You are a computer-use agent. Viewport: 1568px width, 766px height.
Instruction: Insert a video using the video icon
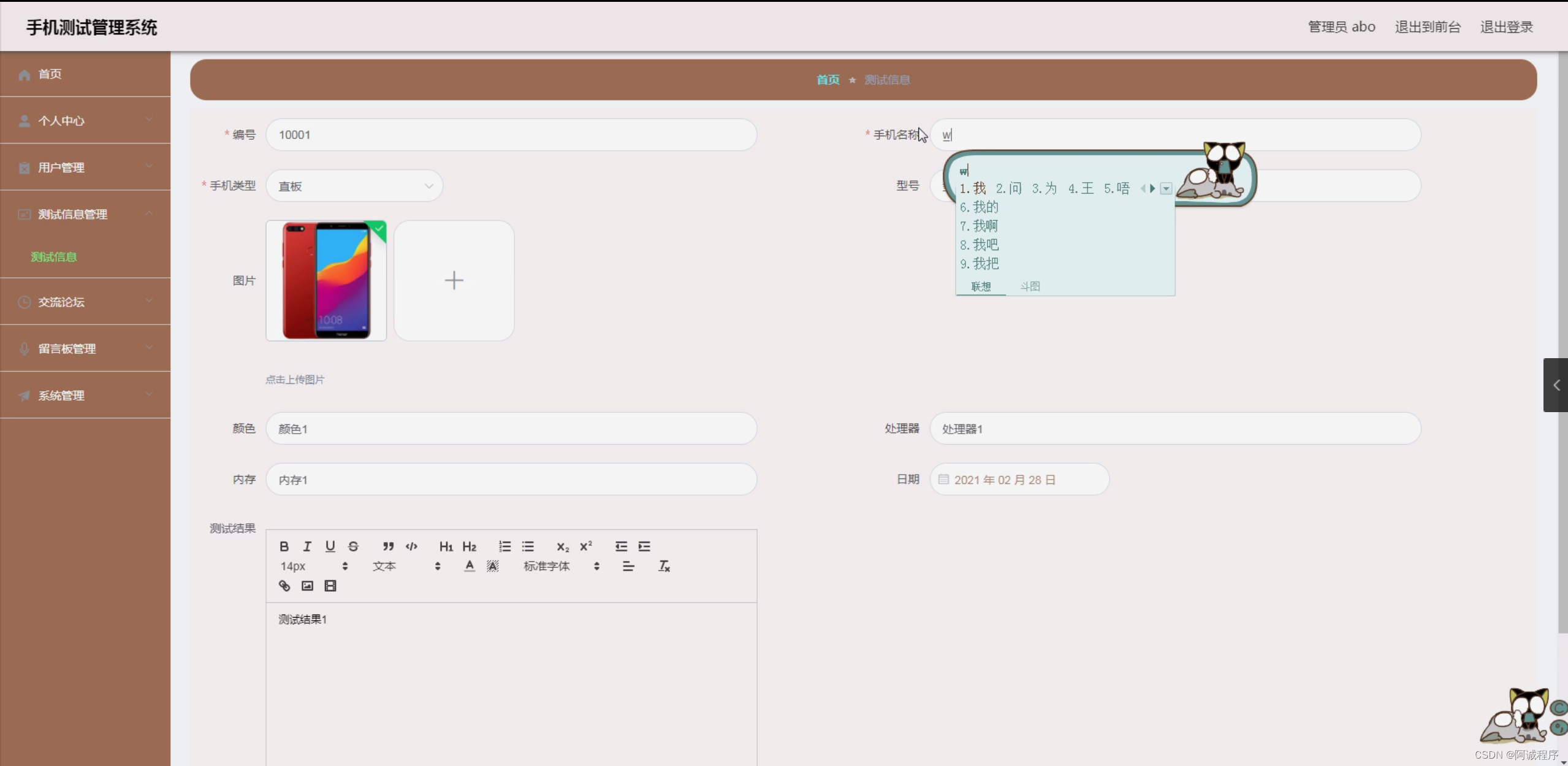click(x=330, y=586)
